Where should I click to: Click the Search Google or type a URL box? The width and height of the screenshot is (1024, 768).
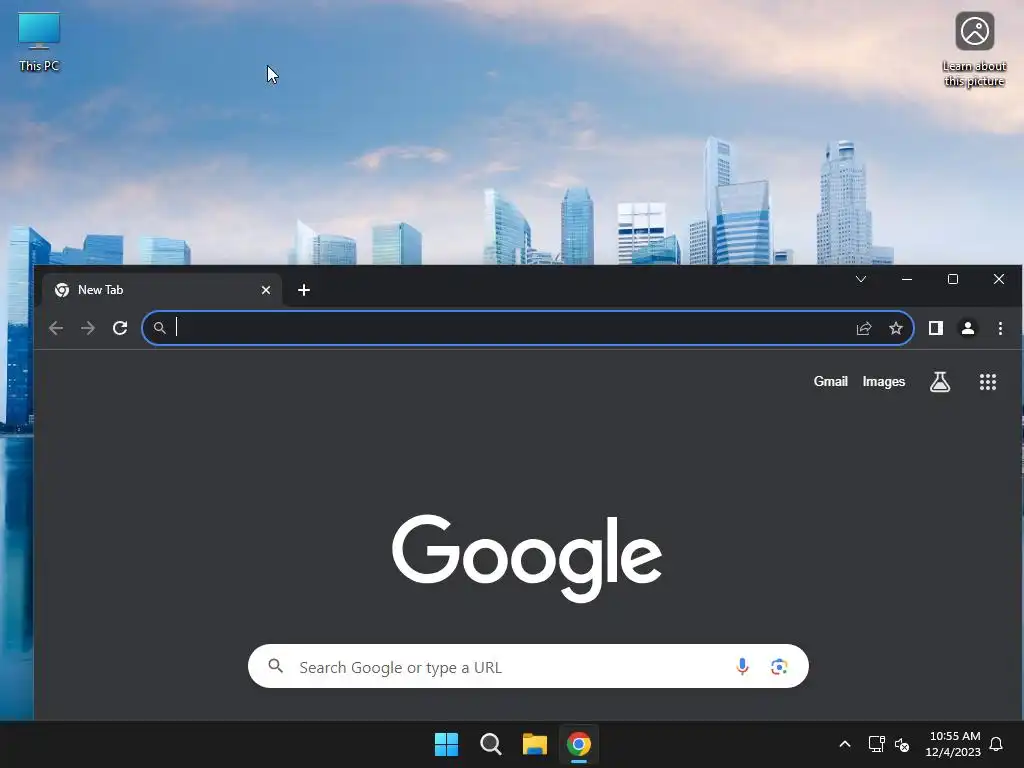click(x=528, y=666)
